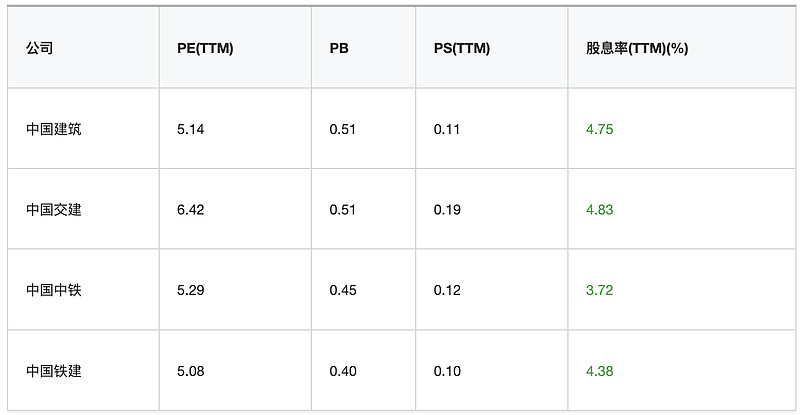Select the 5.08 PE value
The height and width of the screenshot is (415, 800).
(190, 371)
